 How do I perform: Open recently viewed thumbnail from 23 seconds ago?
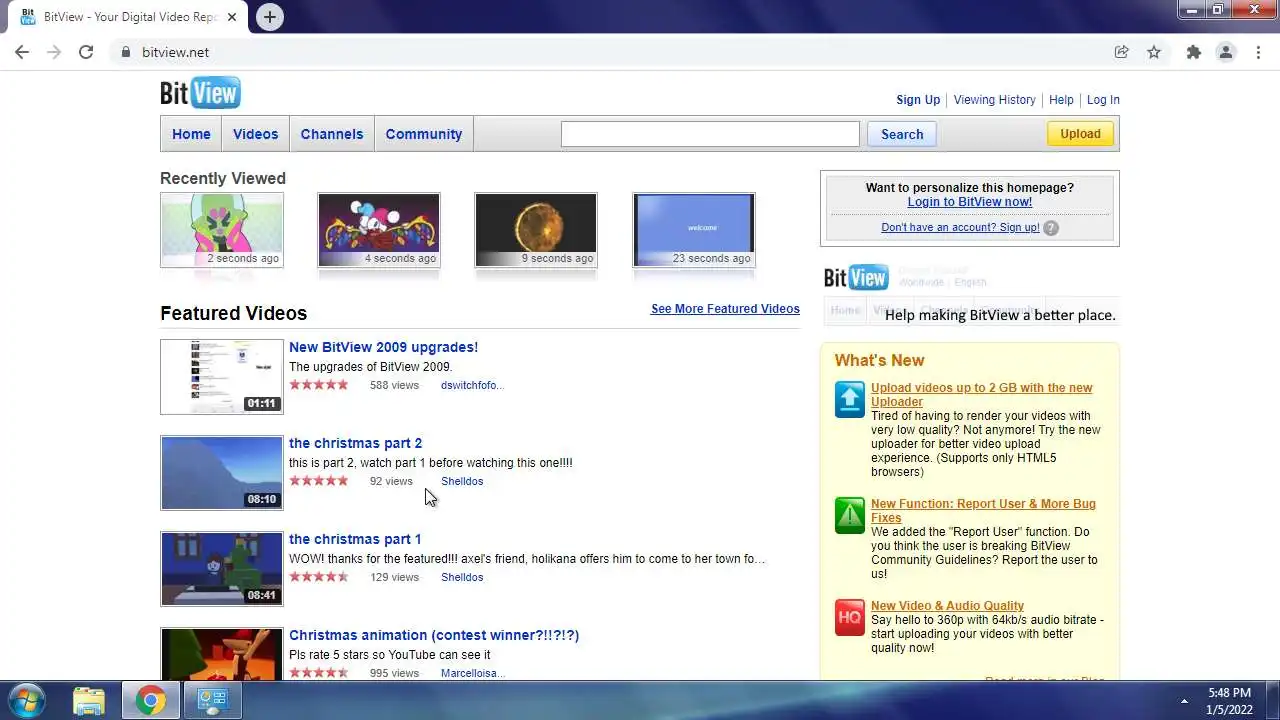tap(694, 230)
